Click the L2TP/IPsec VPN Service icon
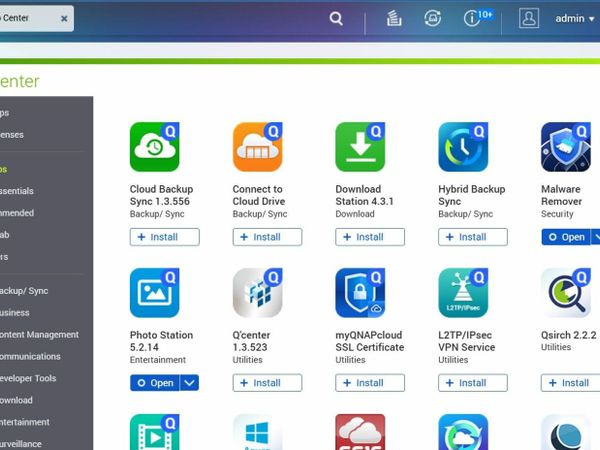The image size is (600, 450). [463, 293]
